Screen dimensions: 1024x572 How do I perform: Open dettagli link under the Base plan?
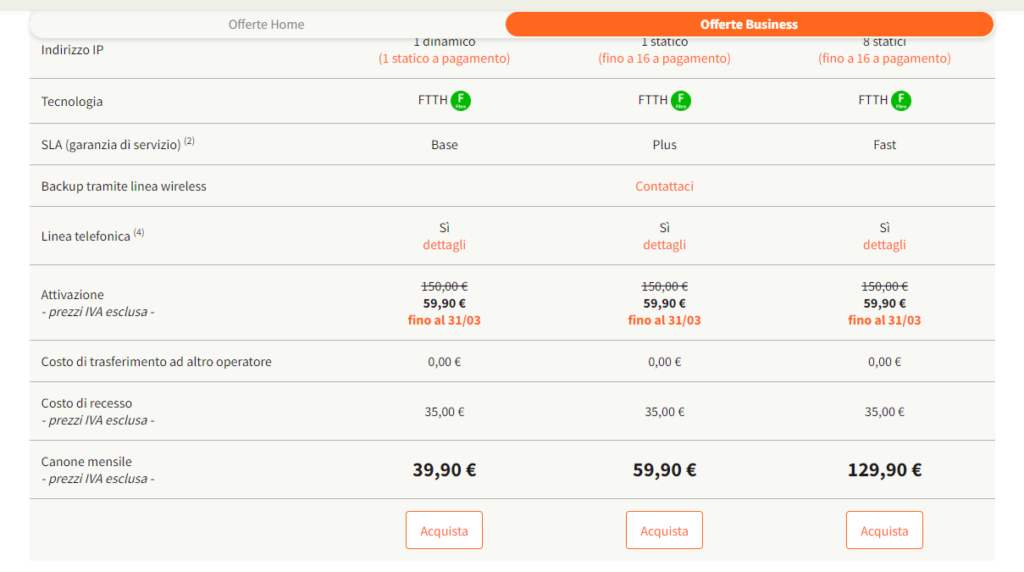click(444, 245)
